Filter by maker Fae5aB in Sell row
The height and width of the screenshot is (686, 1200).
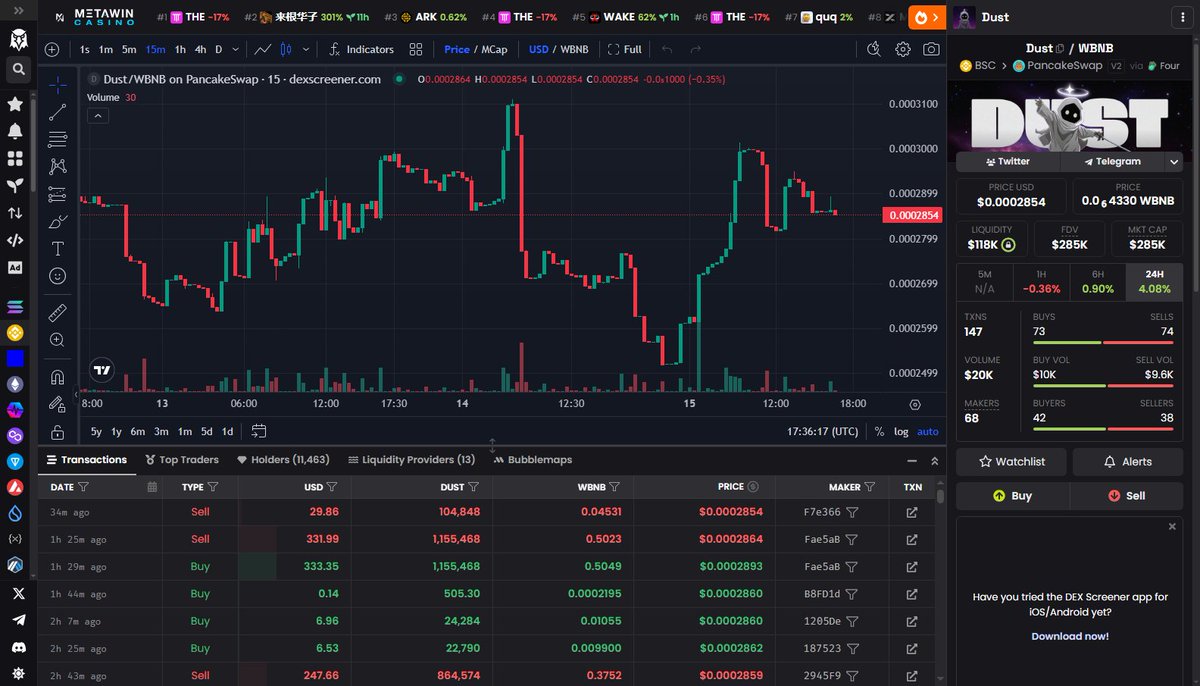[852, 539]
